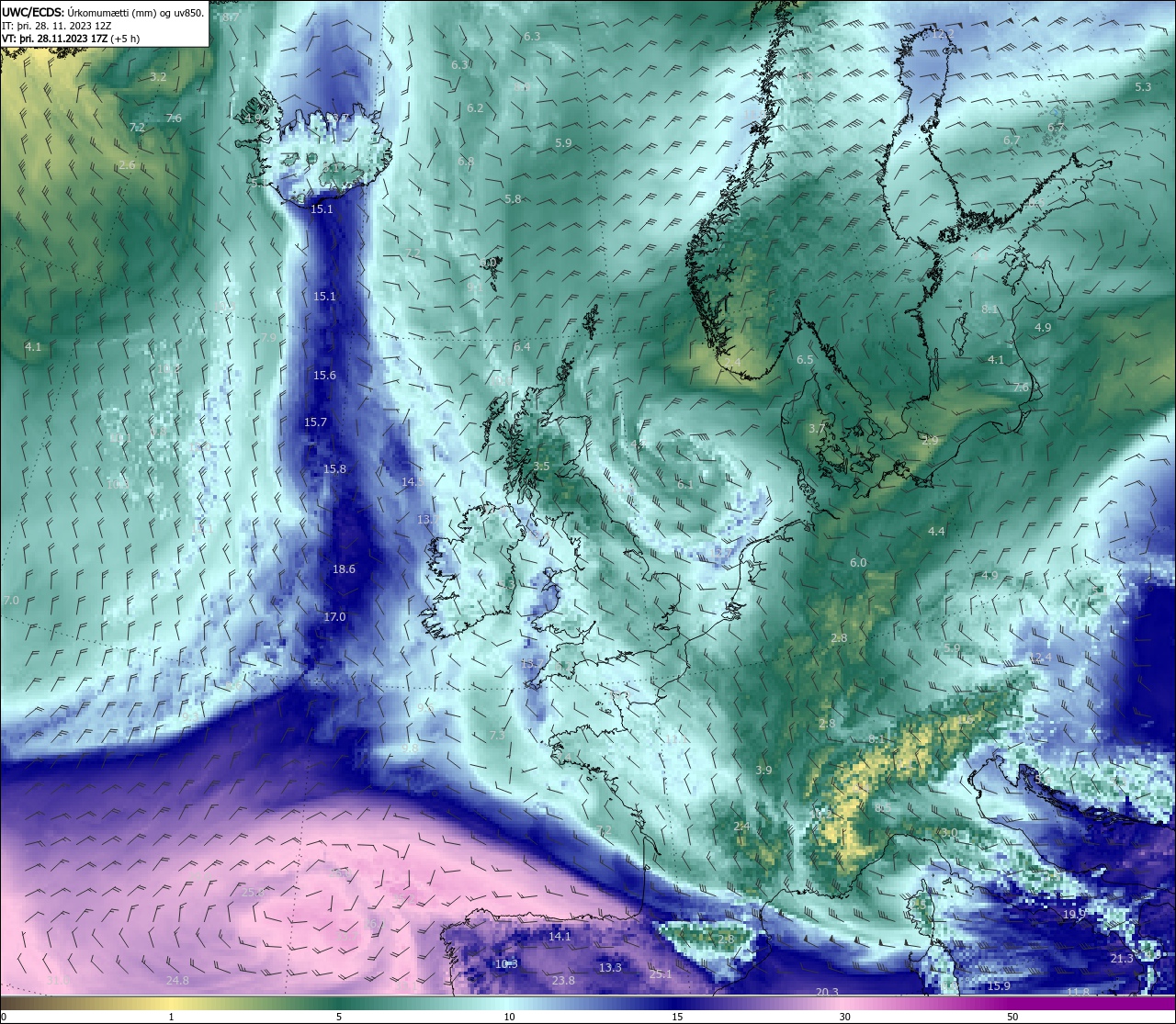Viewport: 1176px width, 1024px height.
Task: Click the map value 5.8
Action: point(513,199)
